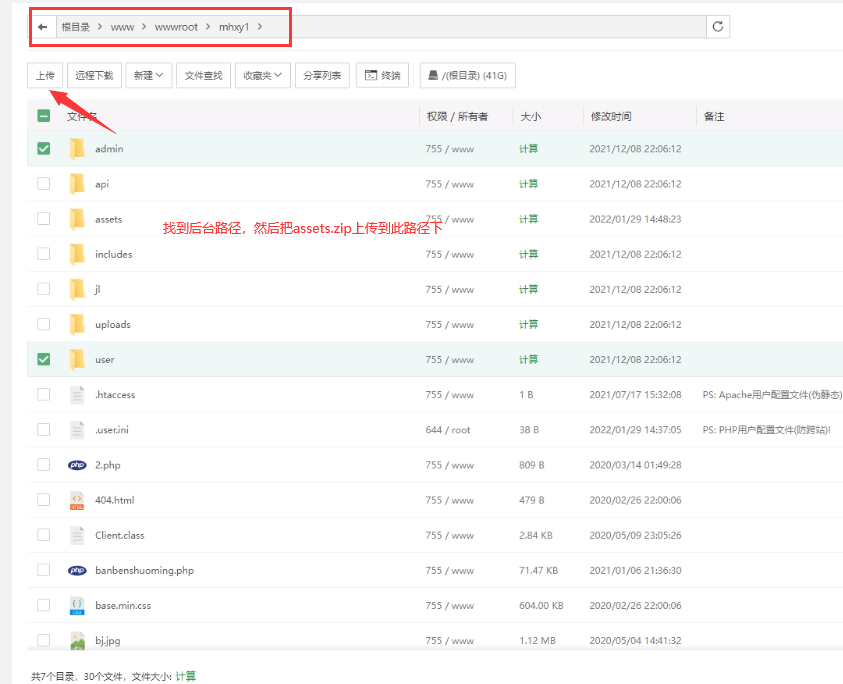The image size is (843, 684).
Task: Click the 权限 / 所有者 column header
Action: [457, 116]
